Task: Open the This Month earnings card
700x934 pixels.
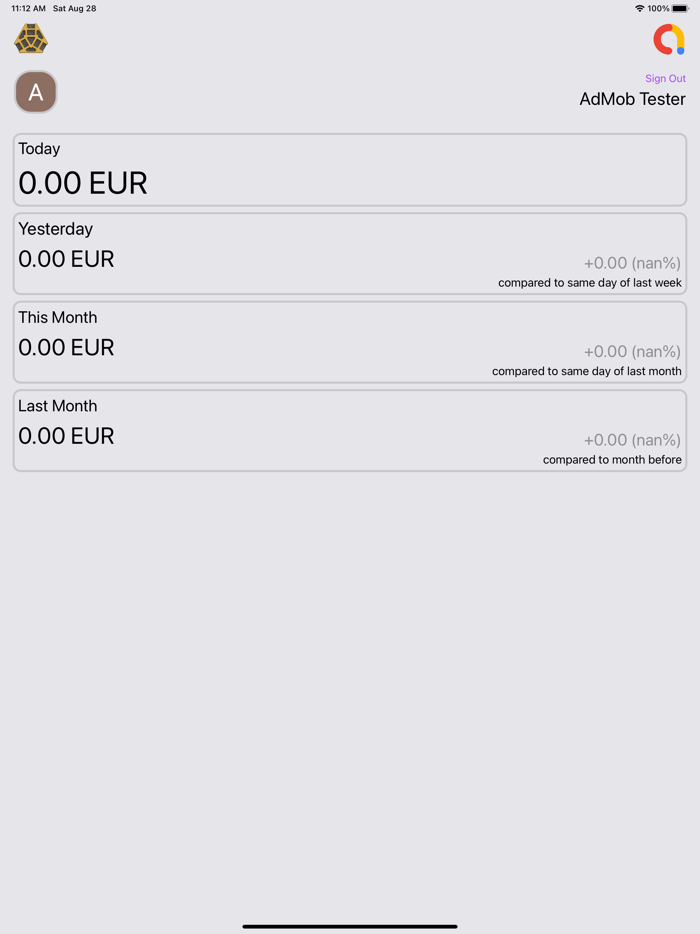Action: (349, 341)
